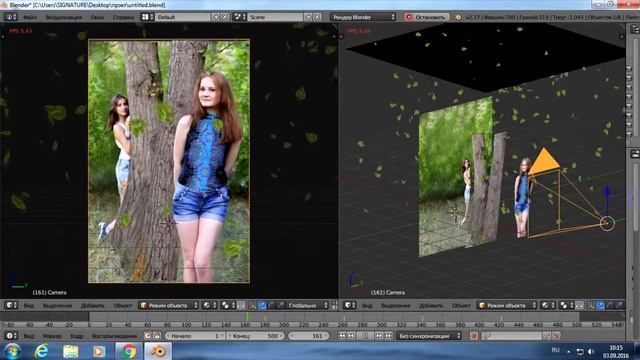Delete the Default screen layout

225,17
